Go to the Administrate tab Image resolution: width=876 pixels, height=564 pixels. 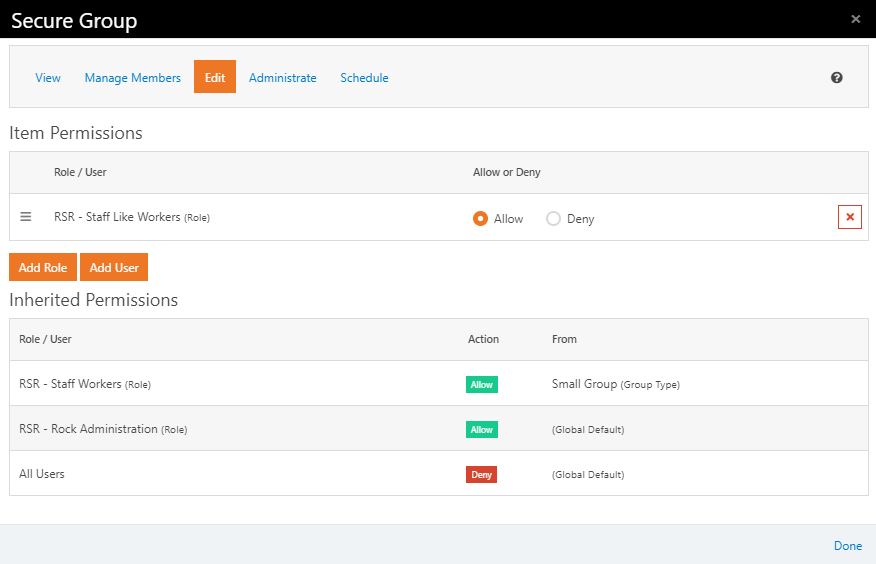click(x=283, y=78)
